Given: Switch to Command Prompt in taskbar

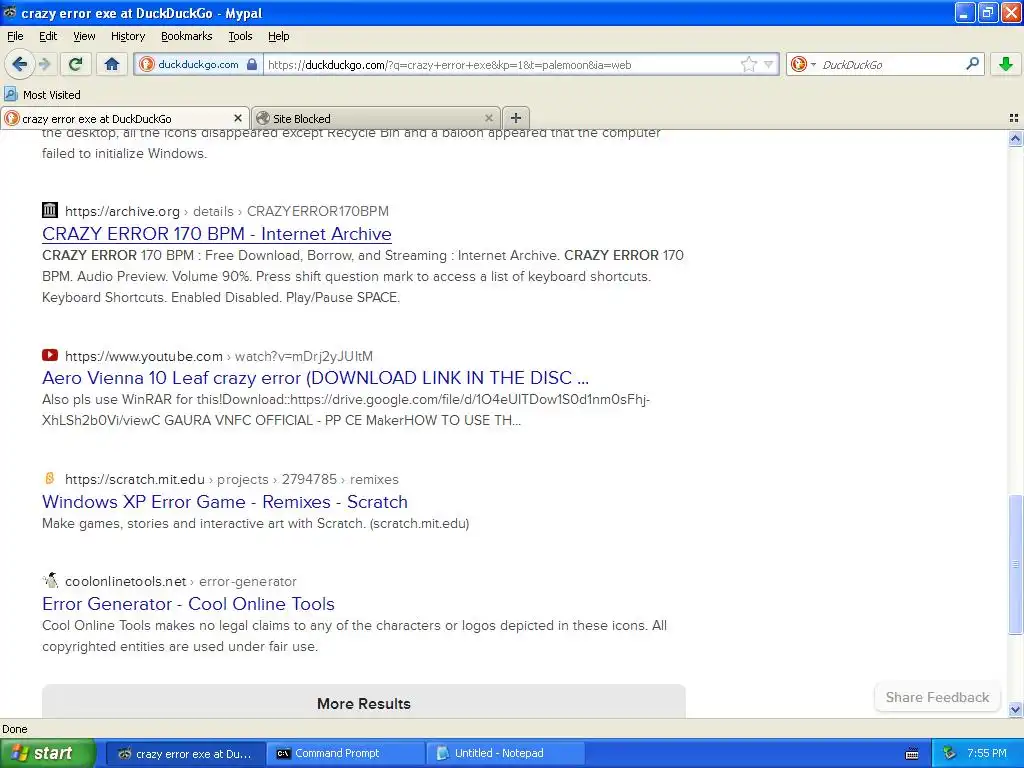Looking at the screenshot, I should pos(346,753).
